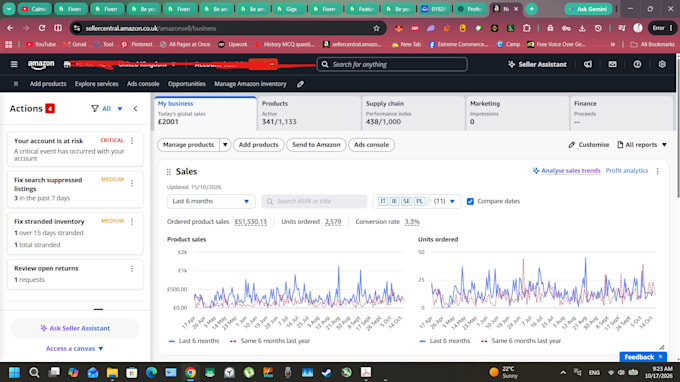Open options menu for Review open returns
This screenshot has height=382, width=680.
pos(132,269)
